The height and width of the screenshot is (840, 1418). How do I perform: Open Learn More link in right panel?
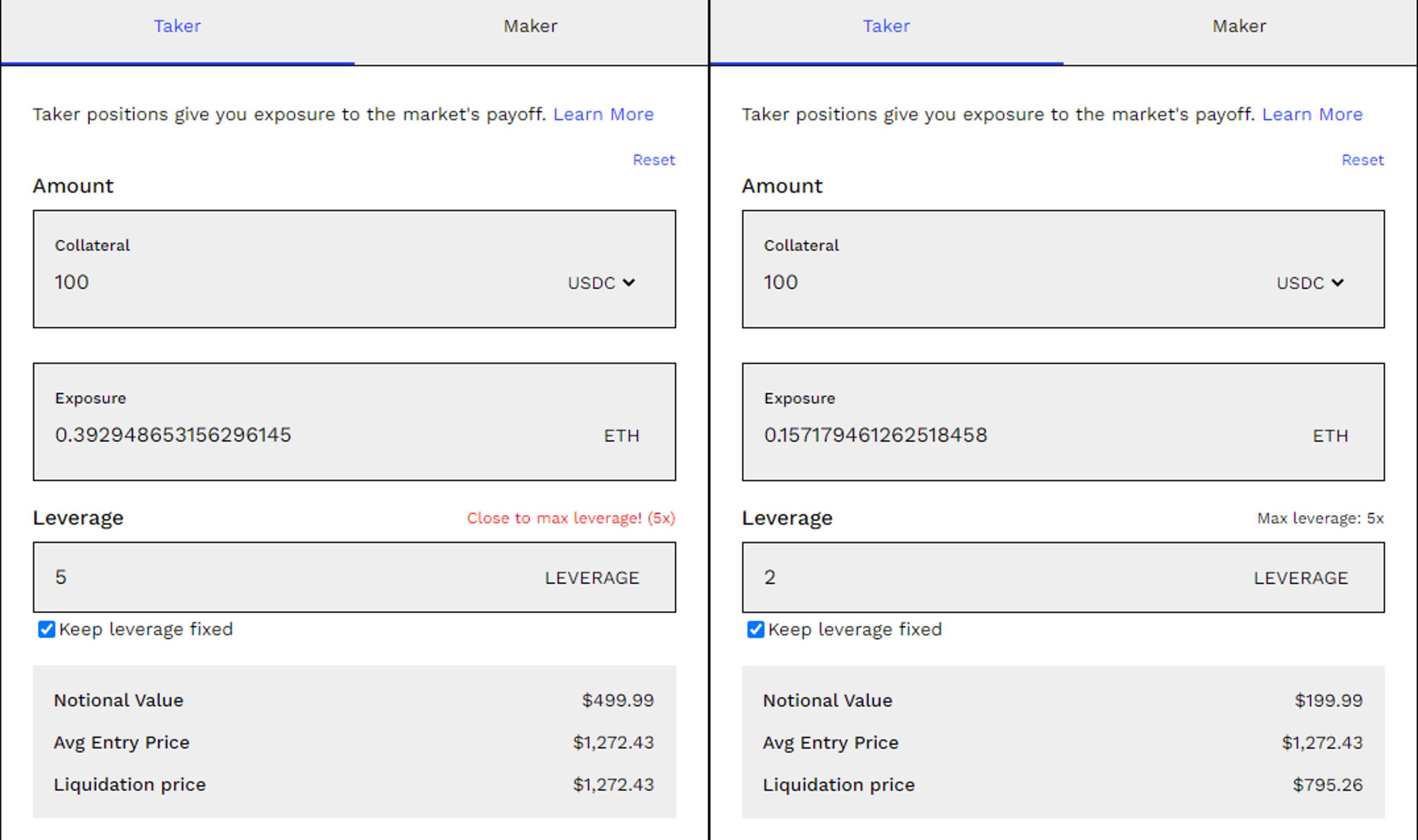(x=1312, y=115)
